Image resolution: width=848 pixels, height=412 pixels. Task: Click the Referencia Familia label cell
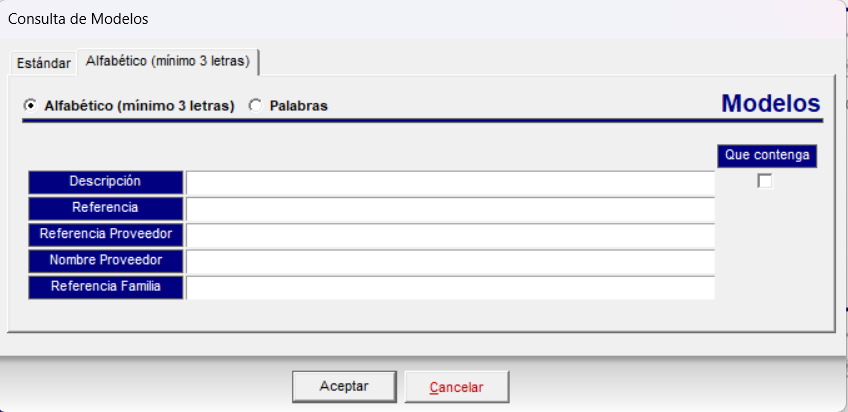[x=105, y=287]
